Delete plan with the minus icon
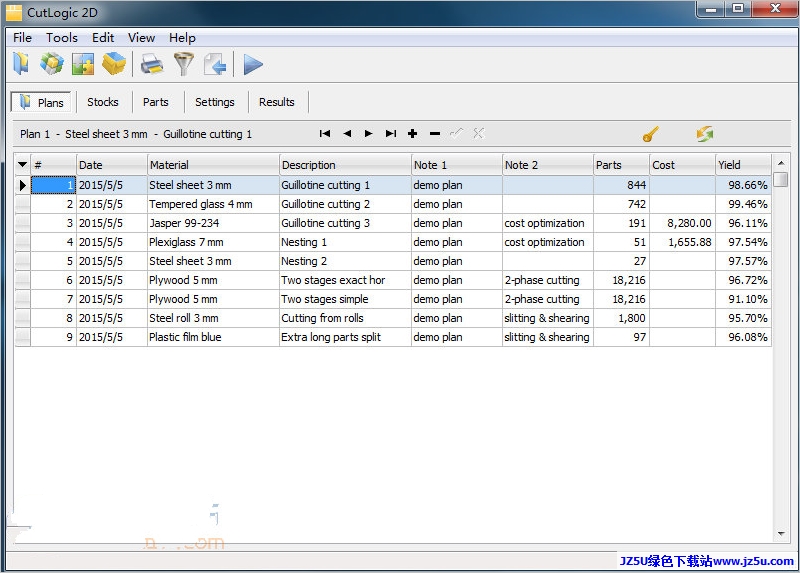This screenshot has width=800, height=573. tap(435, 134)
